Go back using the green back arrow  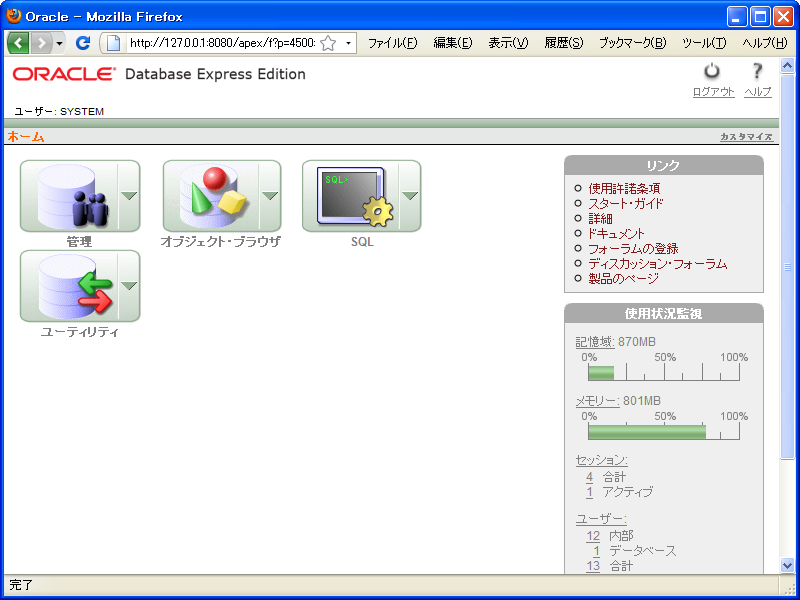(x=18, y=42)
